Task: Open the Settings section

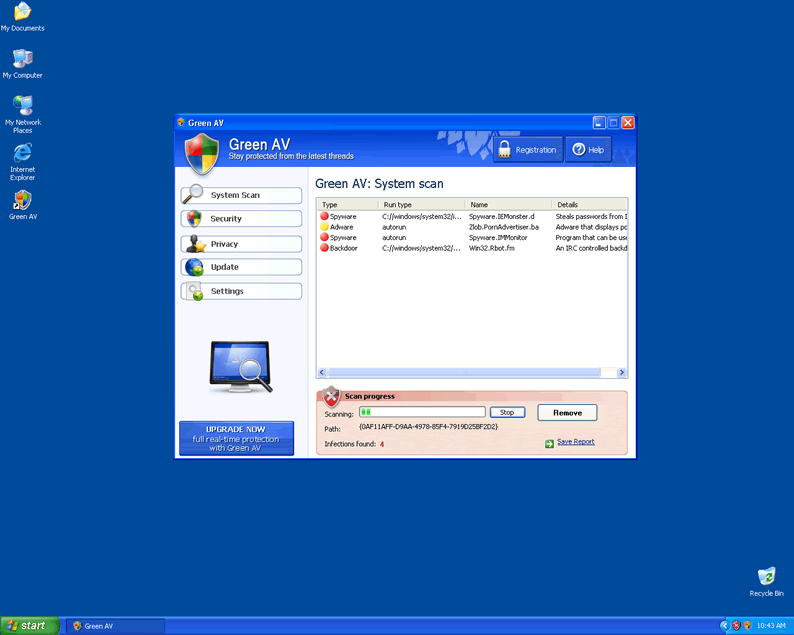Action: point(241,291)
